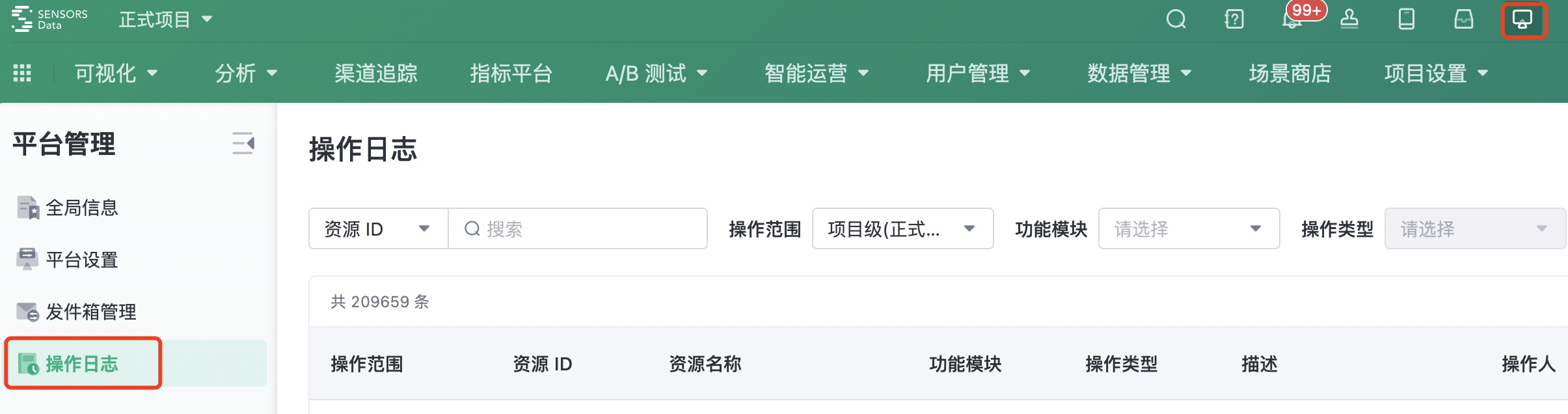This screenshot has height=414, width=1568.
Task: Open the 资源 ID filter type dropdown
Action: pos(377,228)
